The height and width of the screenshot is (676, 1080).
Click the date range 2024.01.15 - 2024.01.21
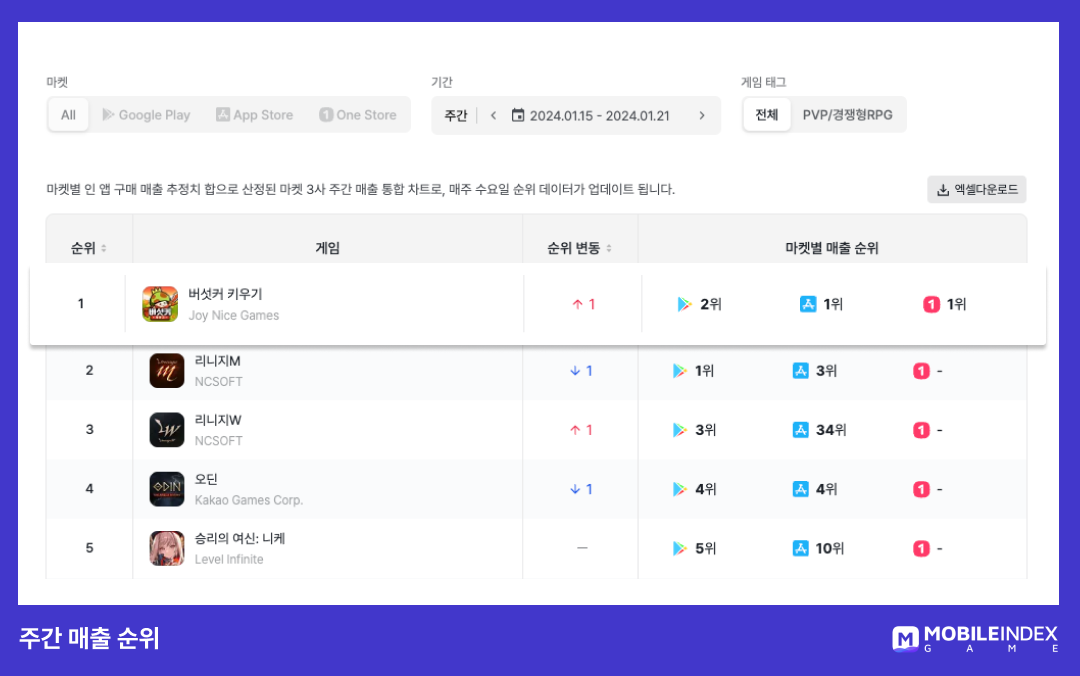(x=599, y=116)
